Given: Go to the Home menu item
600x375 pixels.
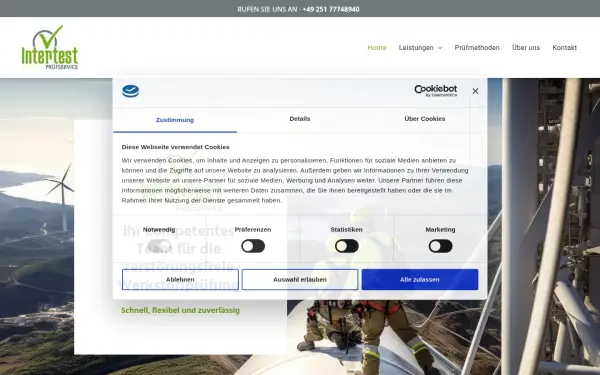Looking at the screenshot, I should [x=377, y=47].
